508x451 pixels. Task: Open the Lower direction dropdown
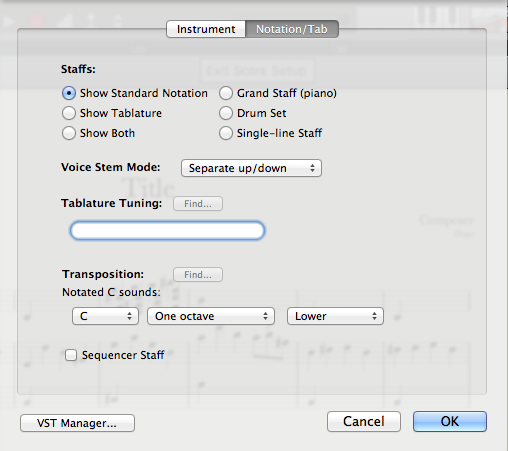(335, 316)
